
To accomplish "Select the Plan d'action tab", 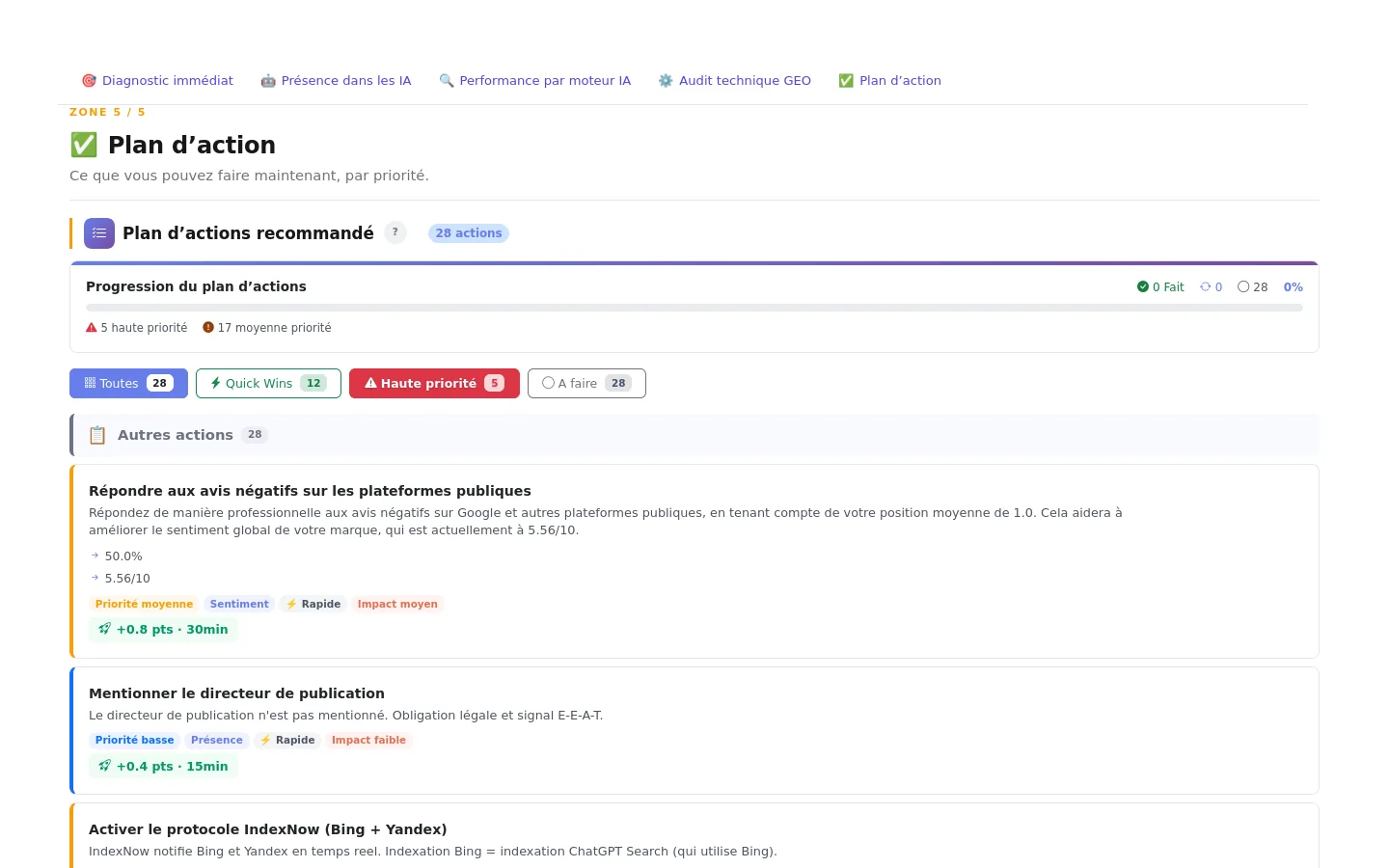I will point(890,81).
